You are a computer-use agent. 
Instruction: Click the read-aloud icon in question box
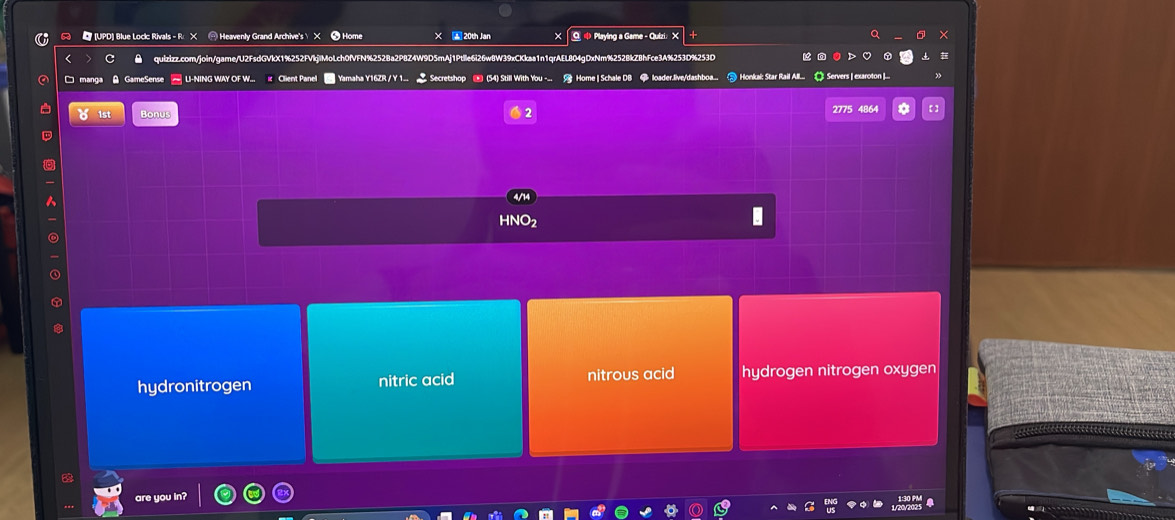tap(757, 217)
